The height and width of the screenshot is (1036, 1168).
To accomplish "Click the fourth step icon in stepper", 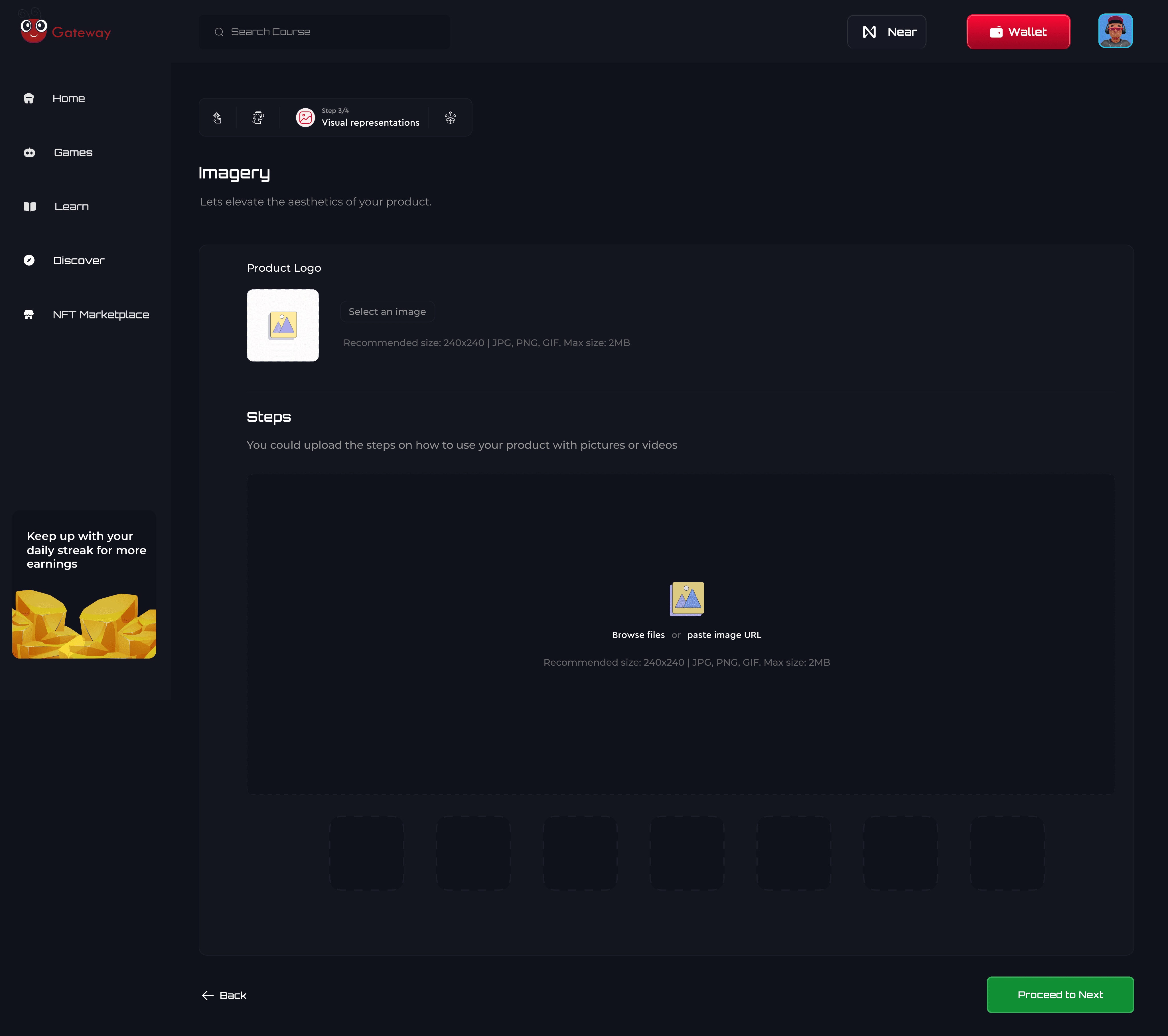I will coord(450,118).
